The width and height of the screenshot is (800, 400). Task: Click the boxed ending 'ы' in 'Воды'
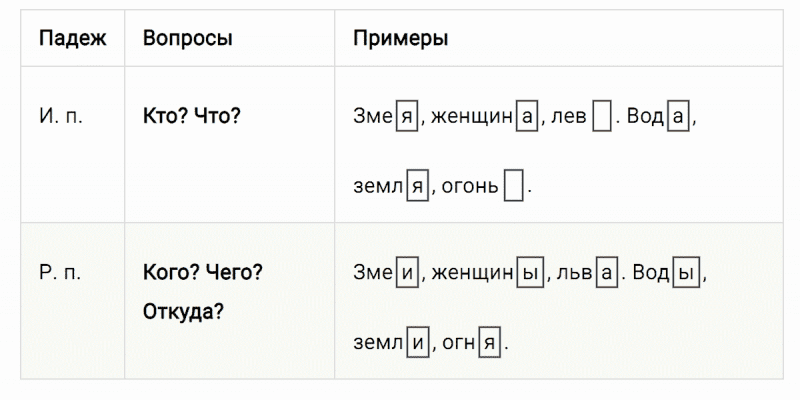pos(684,272)
